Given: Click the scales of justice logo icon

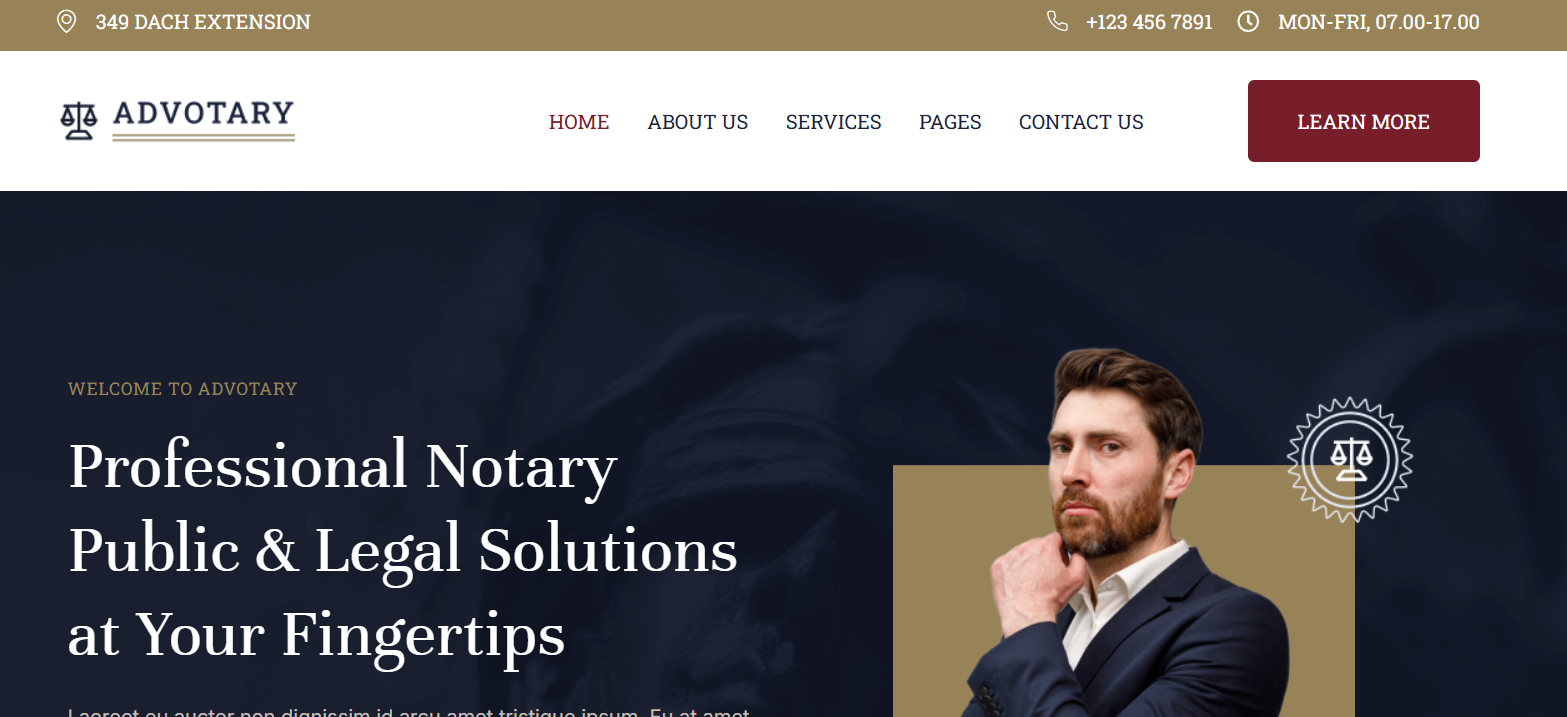Looking at the screenshot, I should coord(79,121).
